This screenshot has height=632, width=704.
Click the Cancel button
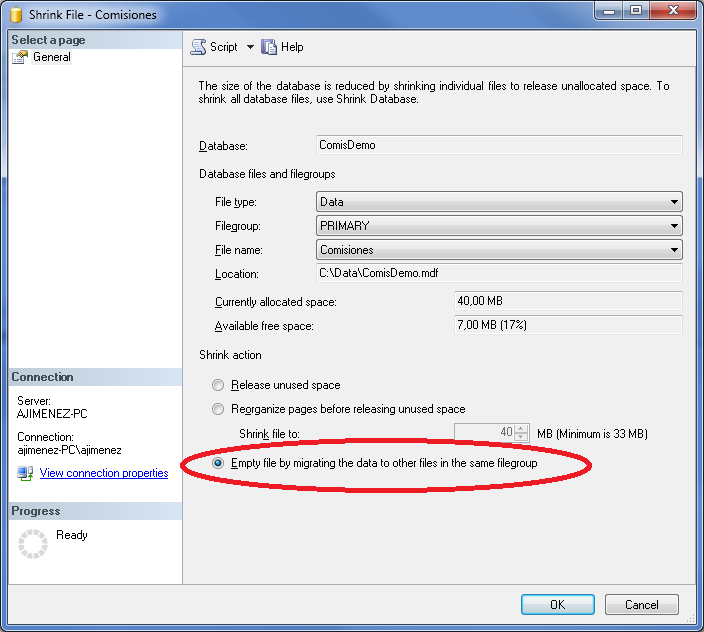tap(642, 605)
